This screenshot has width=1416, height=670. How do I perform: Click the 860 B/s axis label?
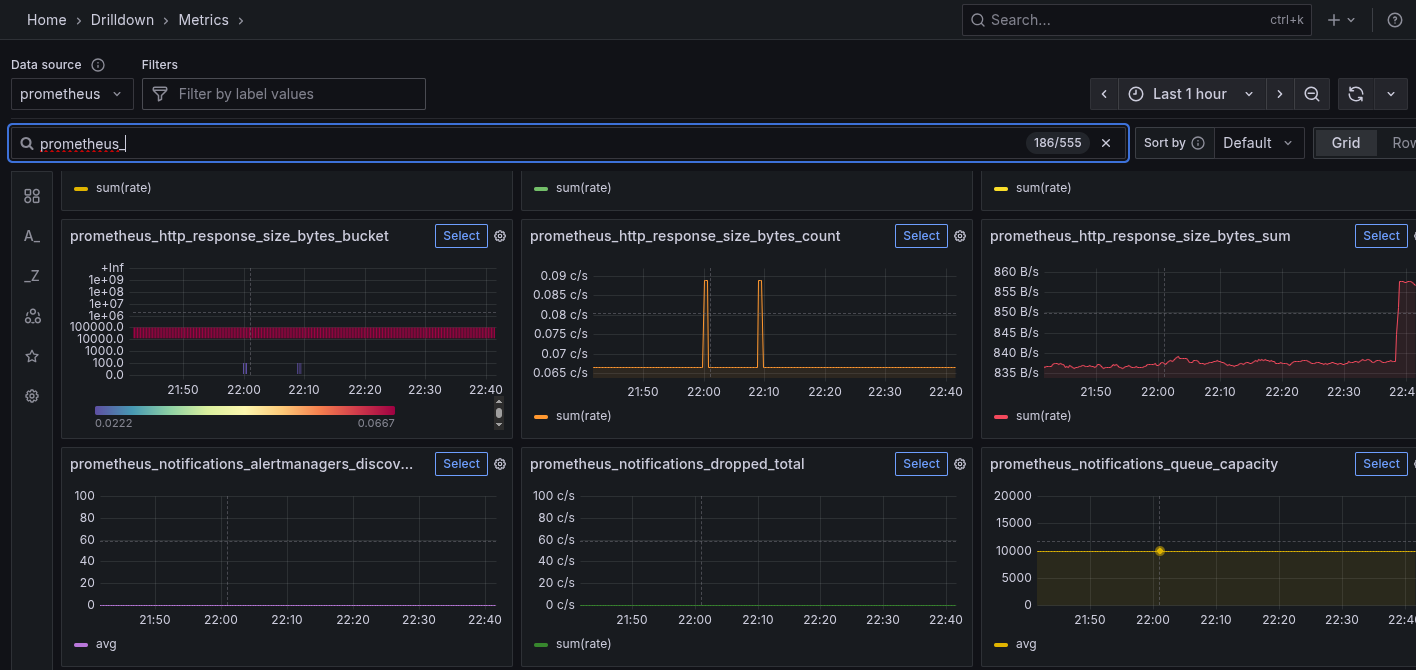click(x=1015, y=272)
